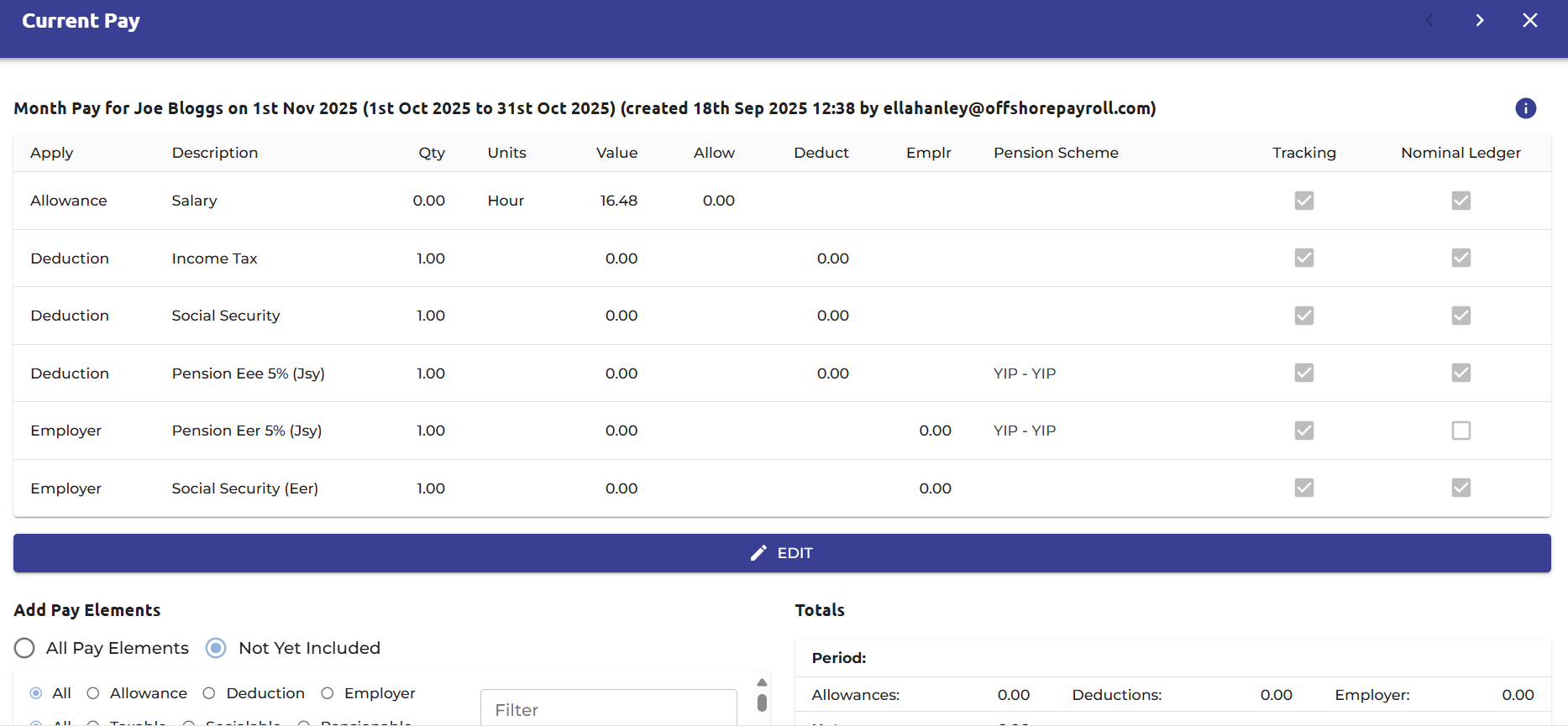Click the 16.48 value cell
The width and height of the screenshot is (1568, 726).
[x=618, y=201]
